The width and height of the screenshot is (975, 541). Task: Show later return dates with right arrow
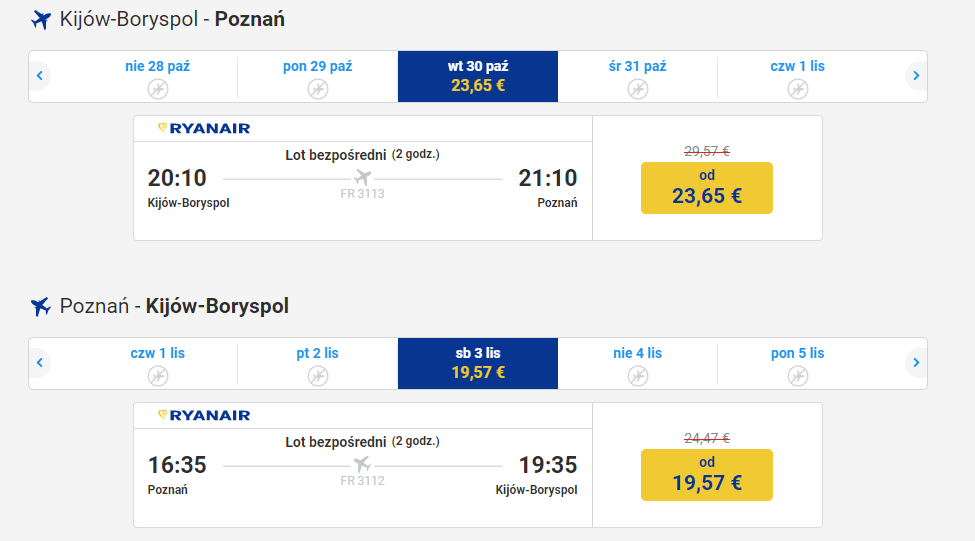[x=916, y=363]
